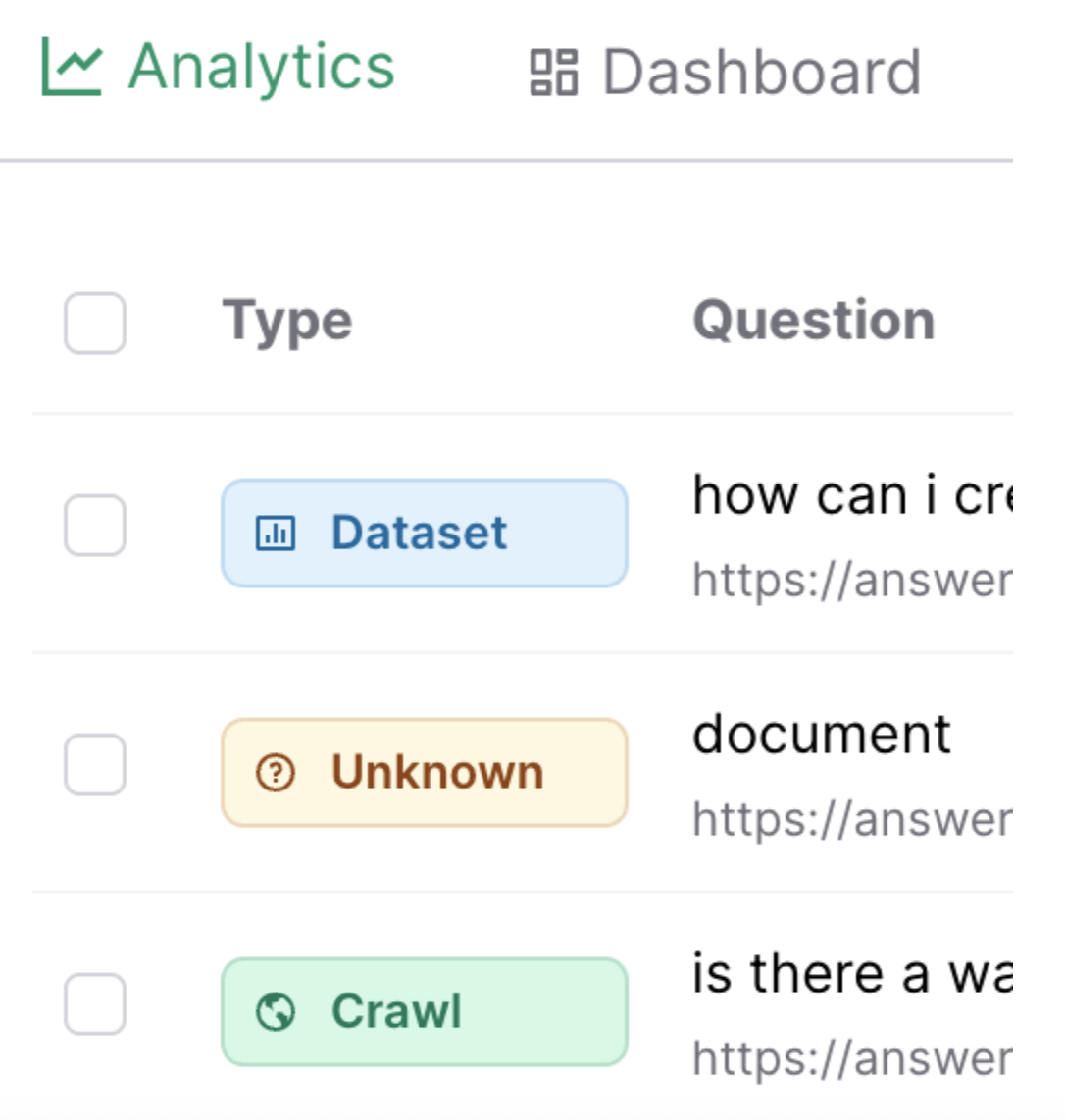Image resolution: width=1065 pixels, height=1120 pixels.
Task: Select the Unknown row checkbox
Action: coord(95,765)
